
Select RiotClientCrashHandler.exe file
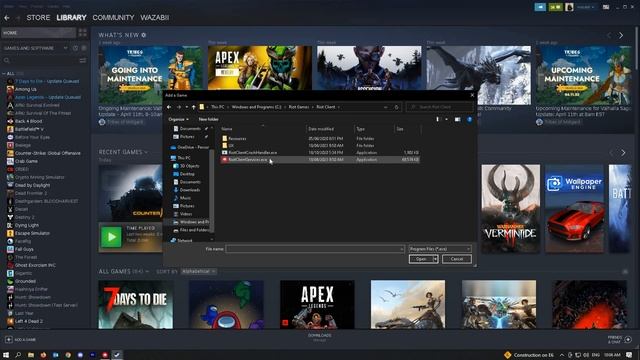click(252, 153)
